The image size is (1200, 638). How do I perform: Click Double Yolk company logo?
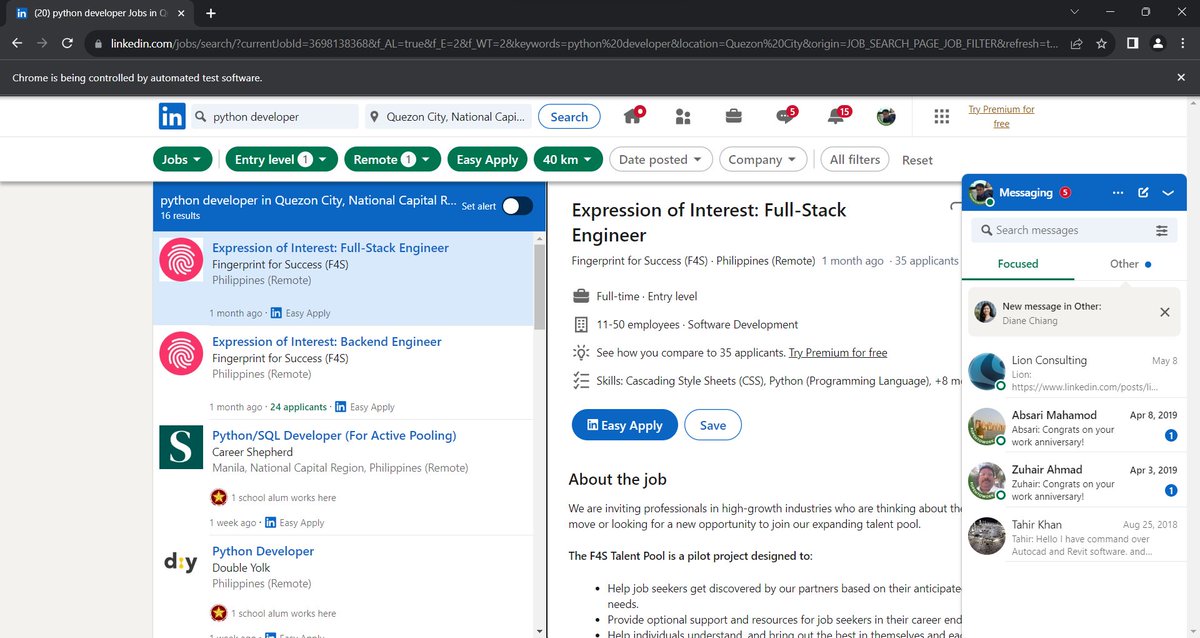pos(181,562)
